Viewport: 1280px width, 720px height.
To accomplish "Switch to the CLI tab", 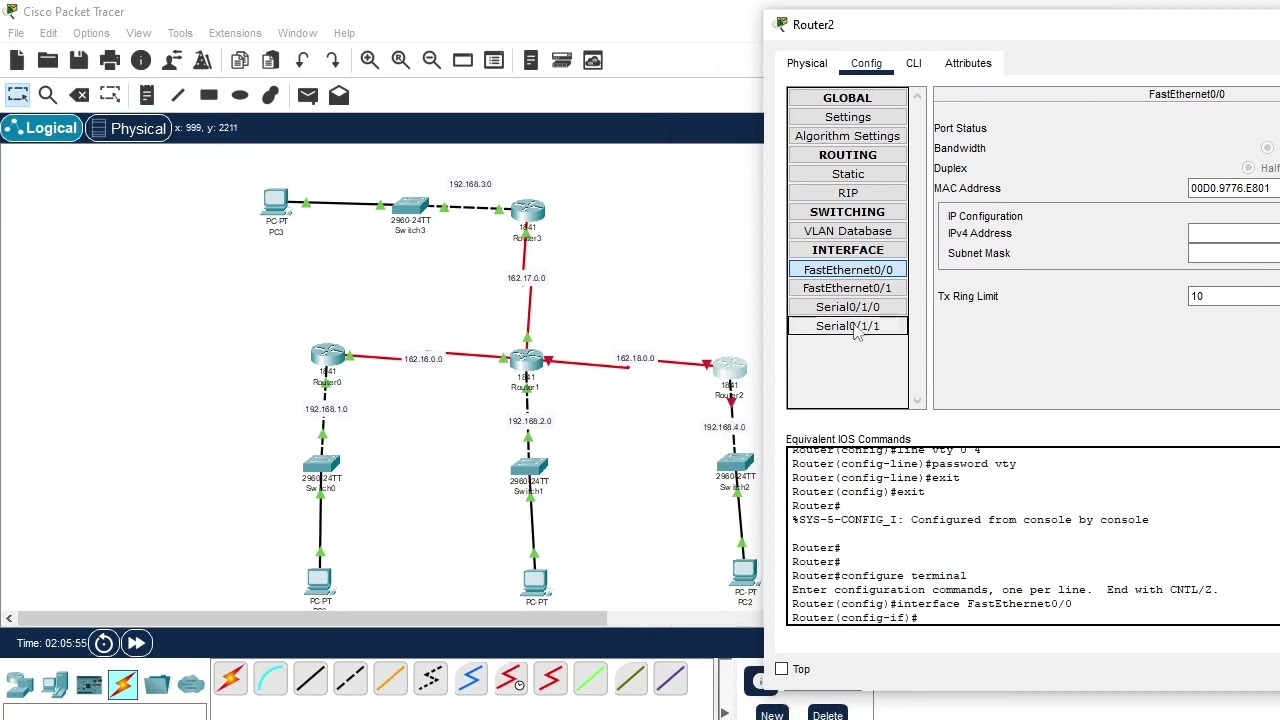I will pos(914,63).
